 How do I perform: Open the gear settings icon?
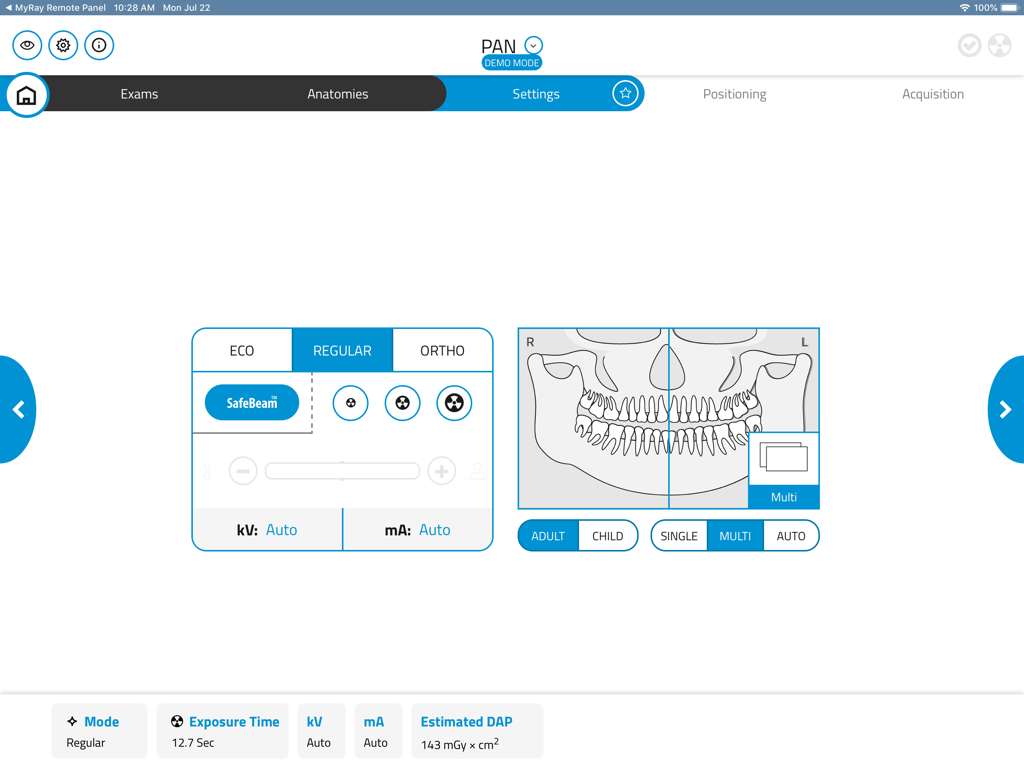62,45
